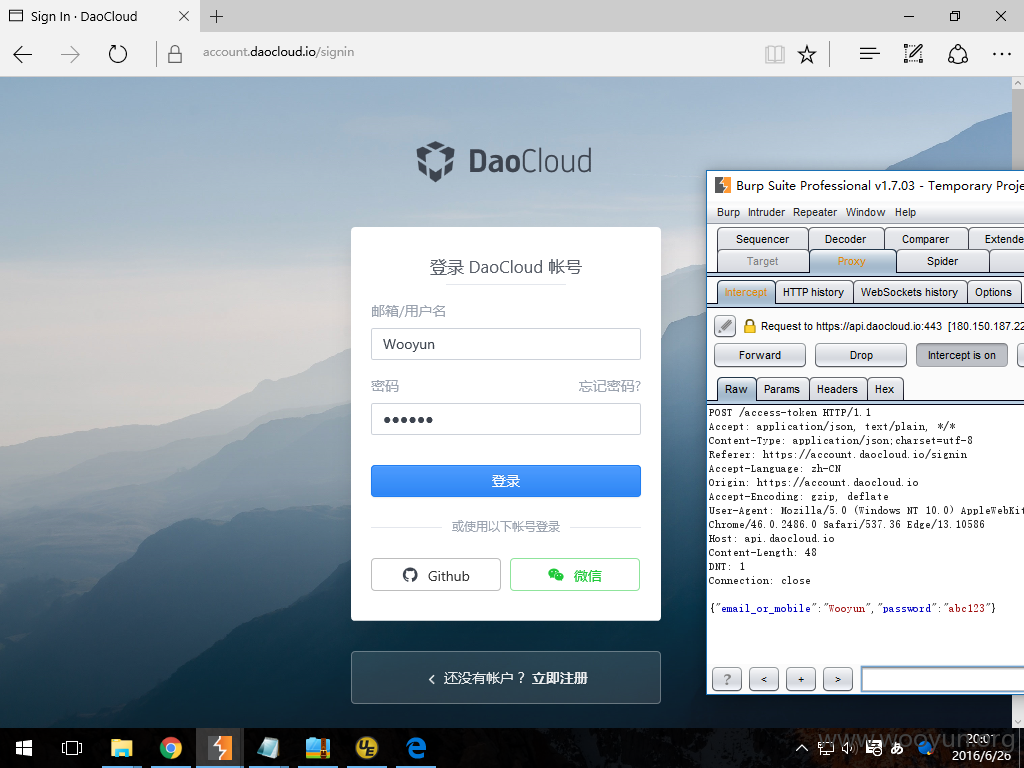Image resolution: width=1024 pixels, height=768 pixels.
Task: Click the 立即注册 register link
Action: [560, 679]
